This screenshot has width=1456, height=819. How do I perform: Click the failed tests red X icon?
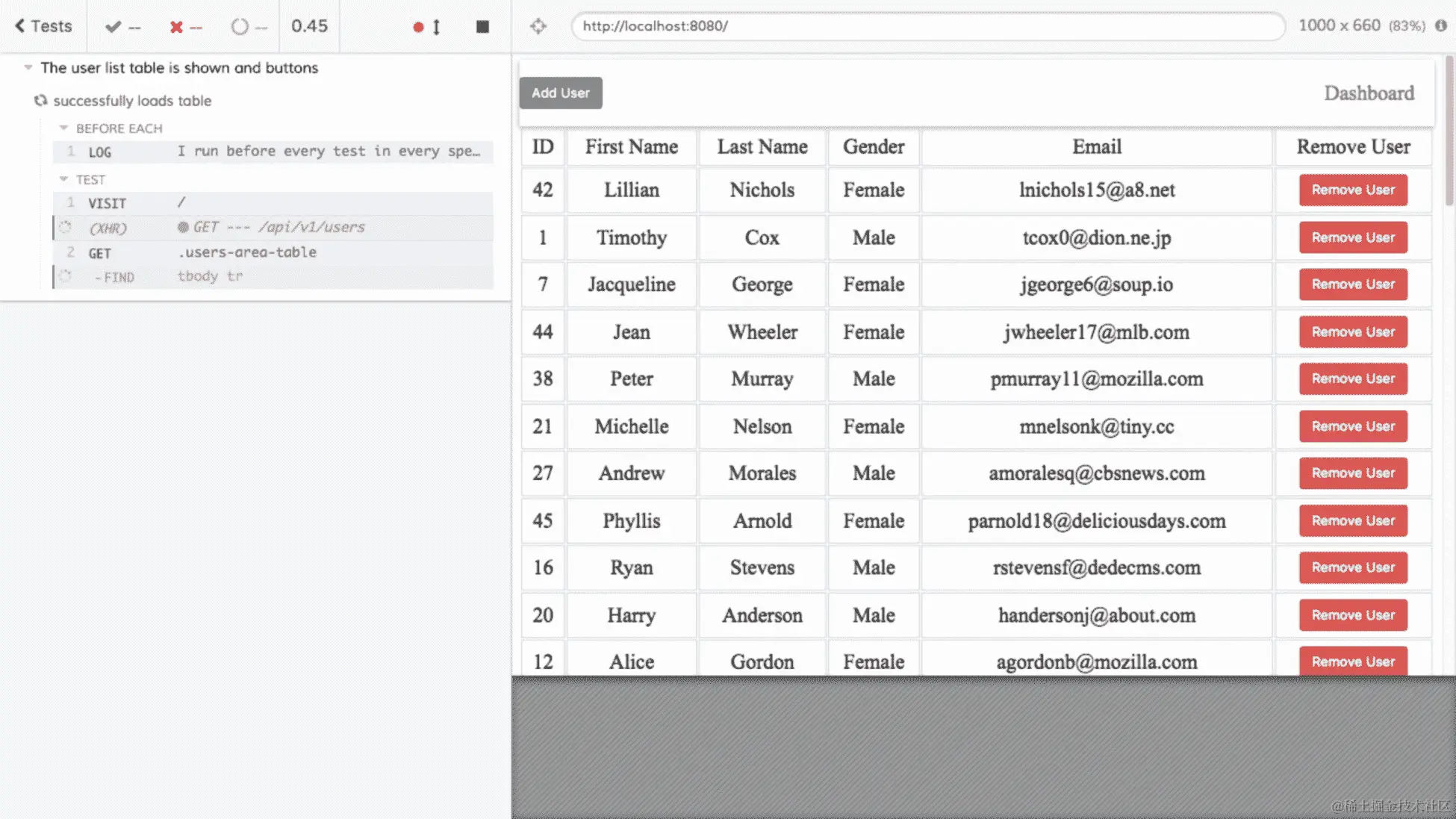pyautogui.click(x=176, y=27)
